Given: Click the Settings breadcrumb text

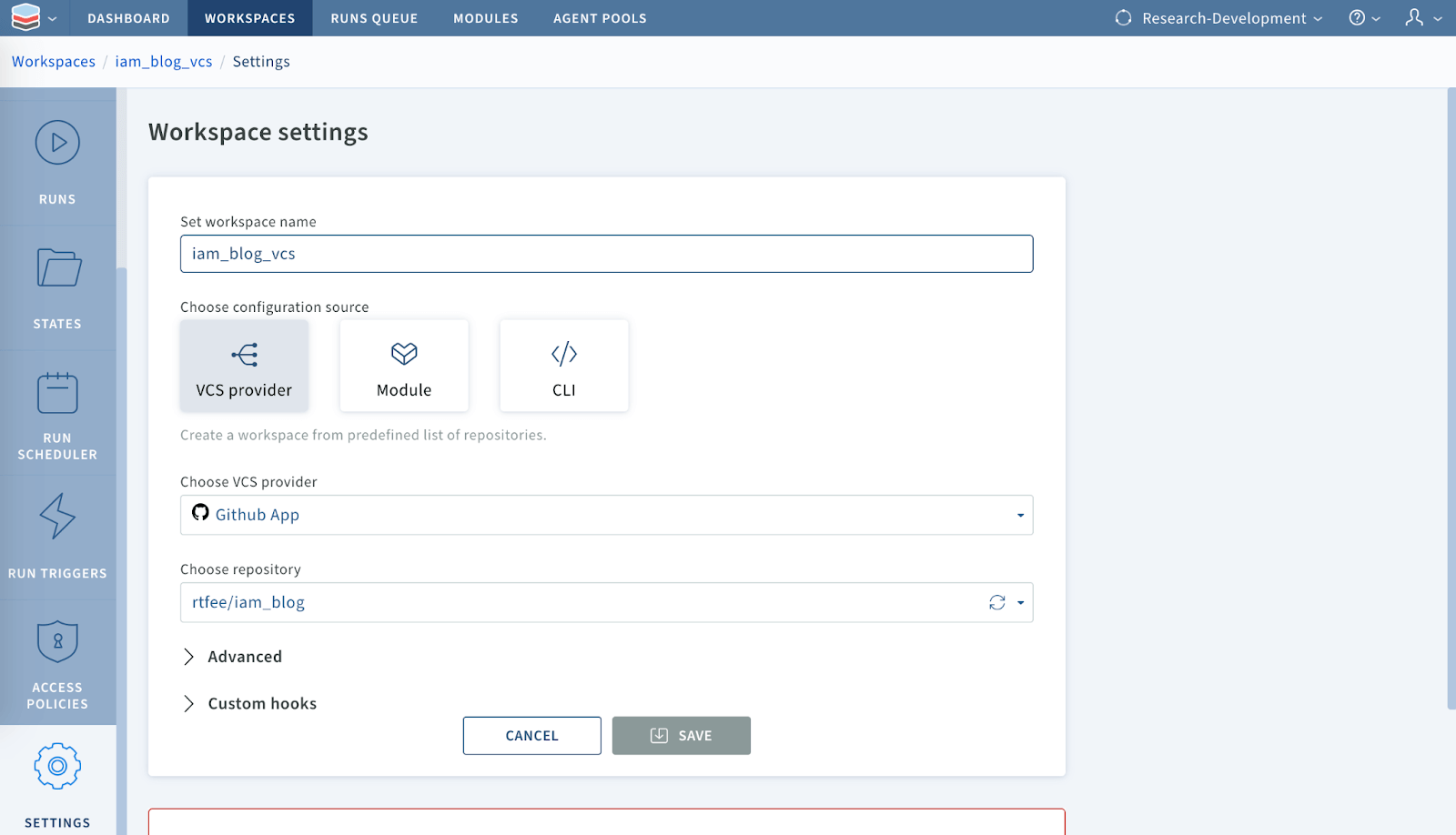Looking at the screenshot, I should click(x=261, y=62).
